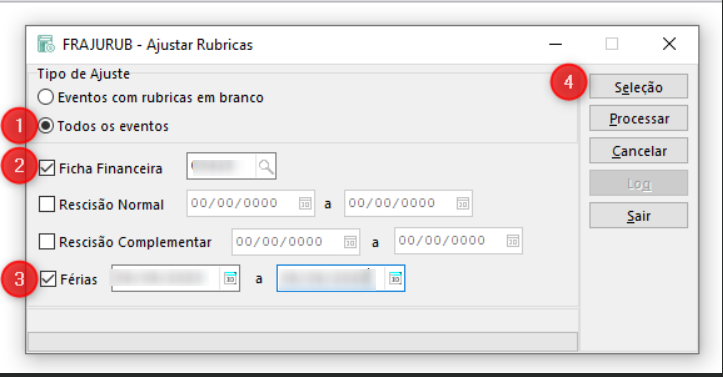Image resolution: width=723 pixels, height=377 pixels.
Task: Open calendar for Férias start date
Action: point(230,278)
